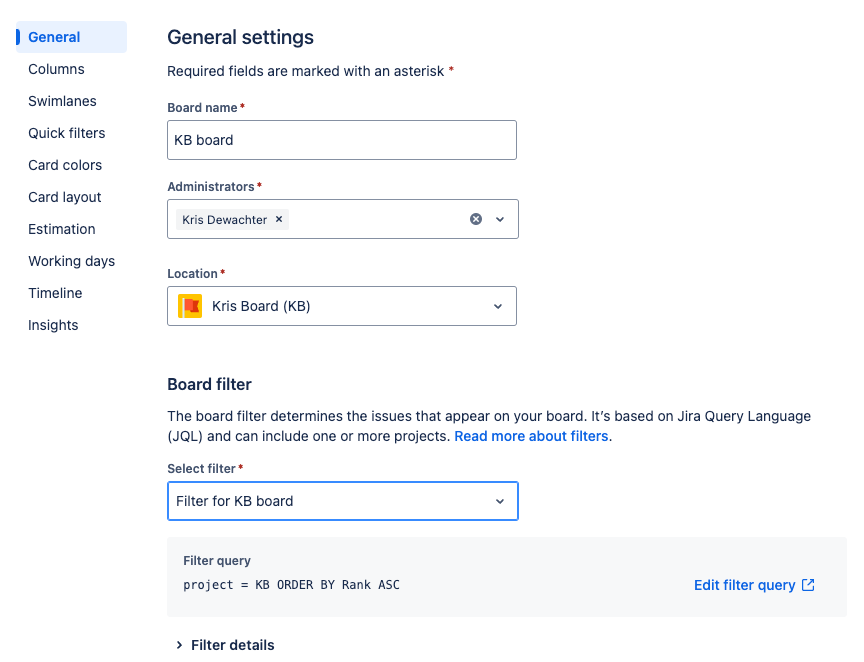Click the external link icon beside Edit filter query
Image resolution: width=864 pixels, height=662 pixels.
click(x=808, y=585)
